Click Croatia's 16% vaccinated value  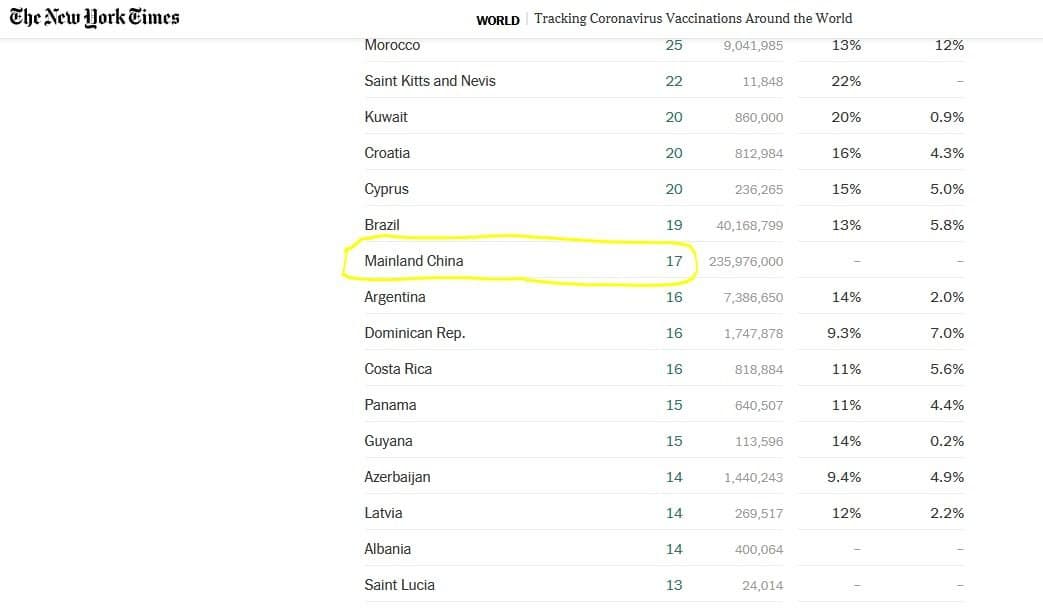pyautogui.click(x=846, y=153)
